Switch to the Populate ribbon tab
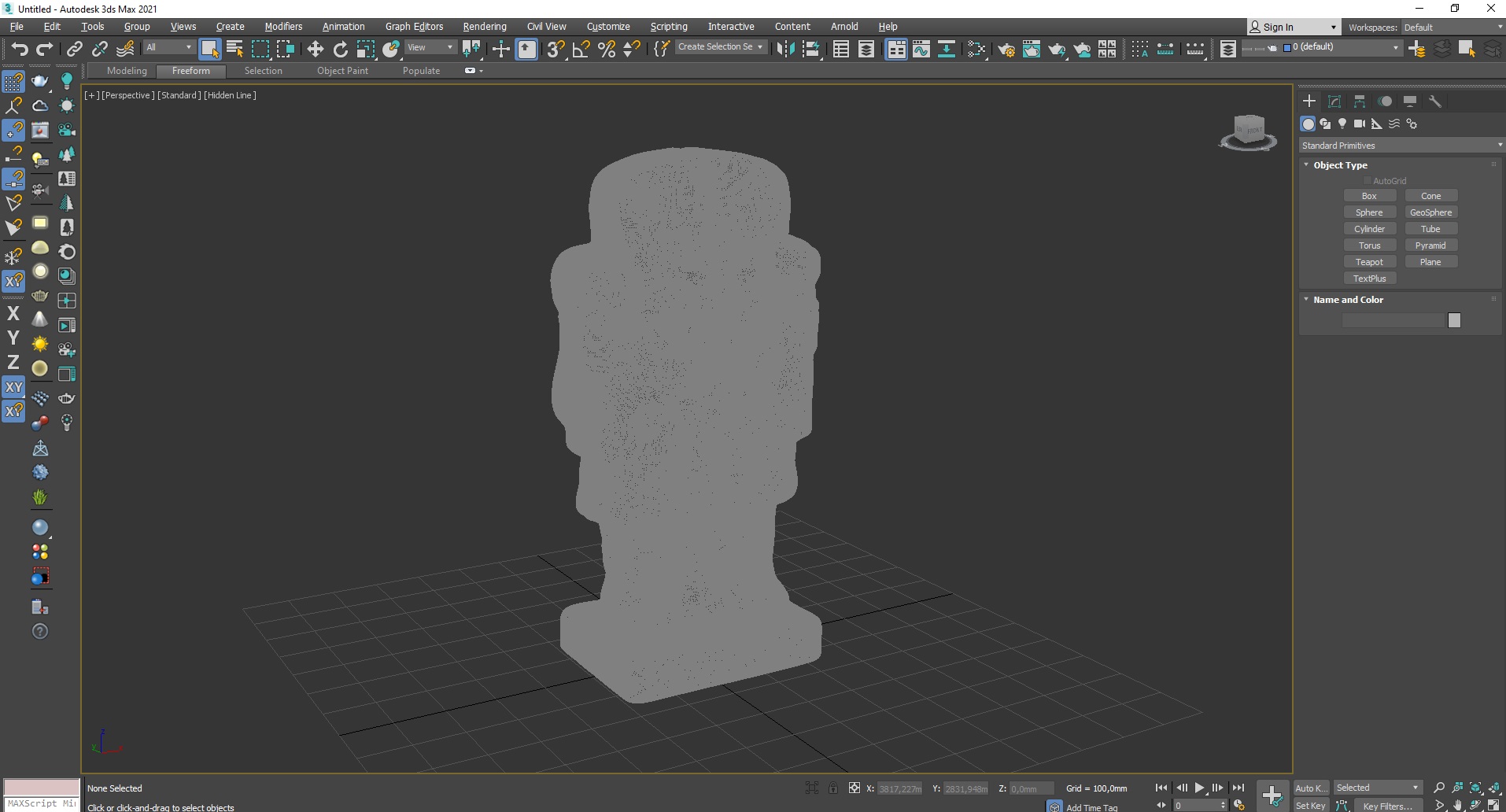The width and height of the screenshot is (1506, 812). point(421,71)
